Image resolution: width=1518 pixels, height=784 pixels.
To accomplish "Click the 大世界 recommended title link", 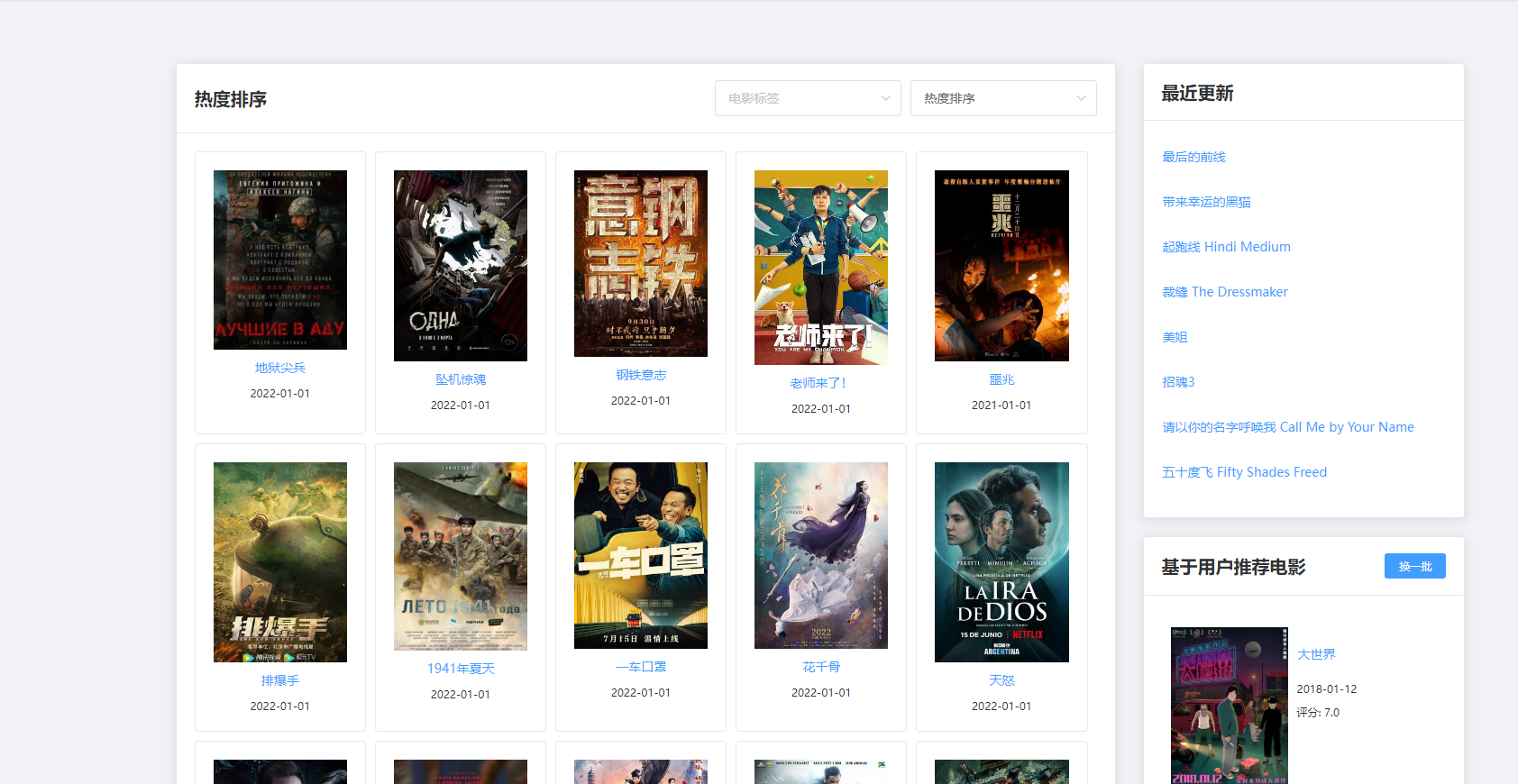I will pos(1316,654).
